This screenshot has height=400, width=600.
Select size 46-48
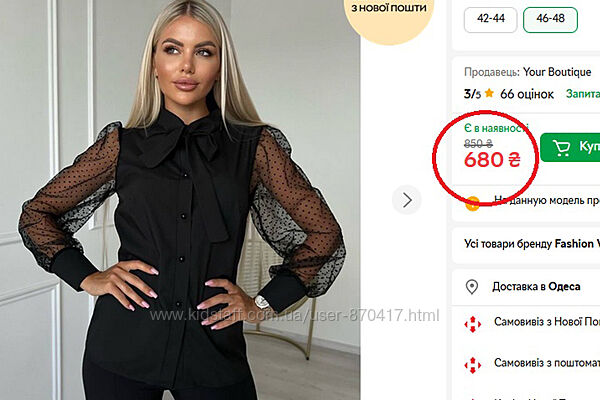click(550, 19)
